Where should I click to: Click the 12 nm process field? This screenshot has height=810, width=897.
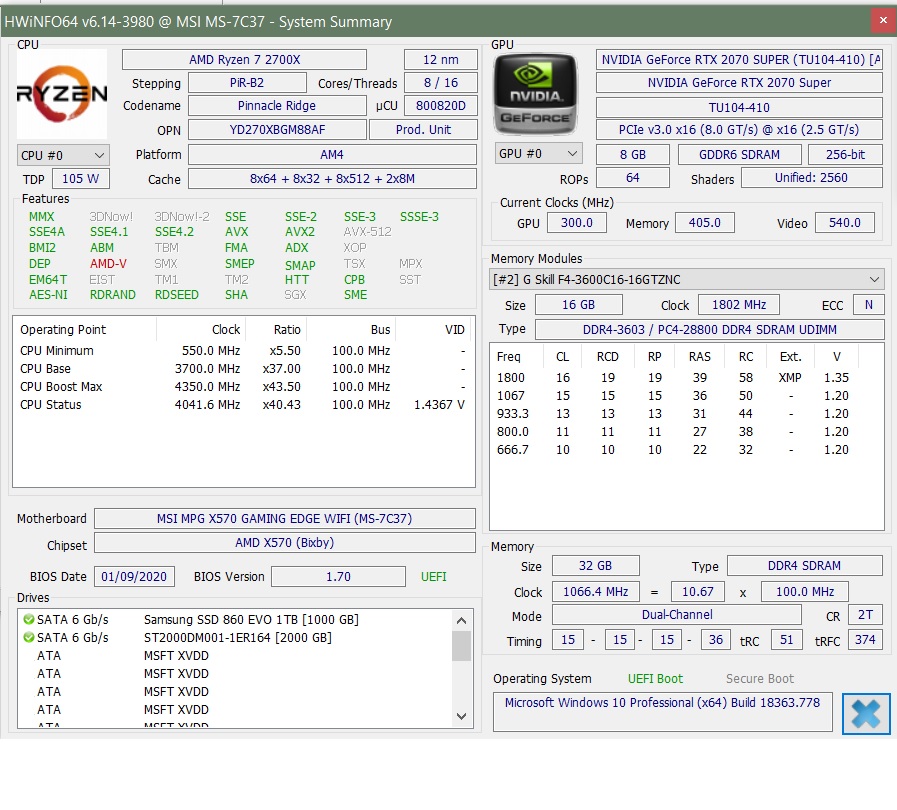[440, 59]
